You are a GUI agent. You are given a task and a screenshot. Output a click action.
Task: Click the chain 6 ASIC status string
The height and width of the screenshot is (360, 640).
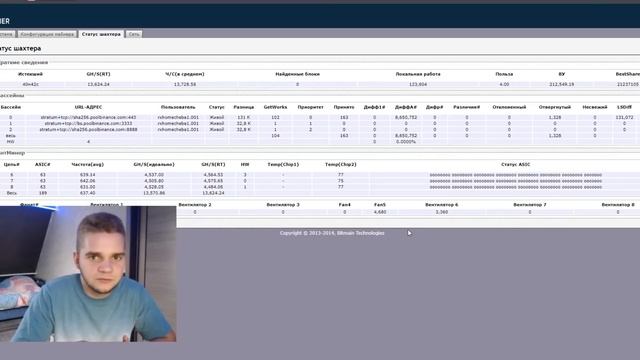point(516,175)
